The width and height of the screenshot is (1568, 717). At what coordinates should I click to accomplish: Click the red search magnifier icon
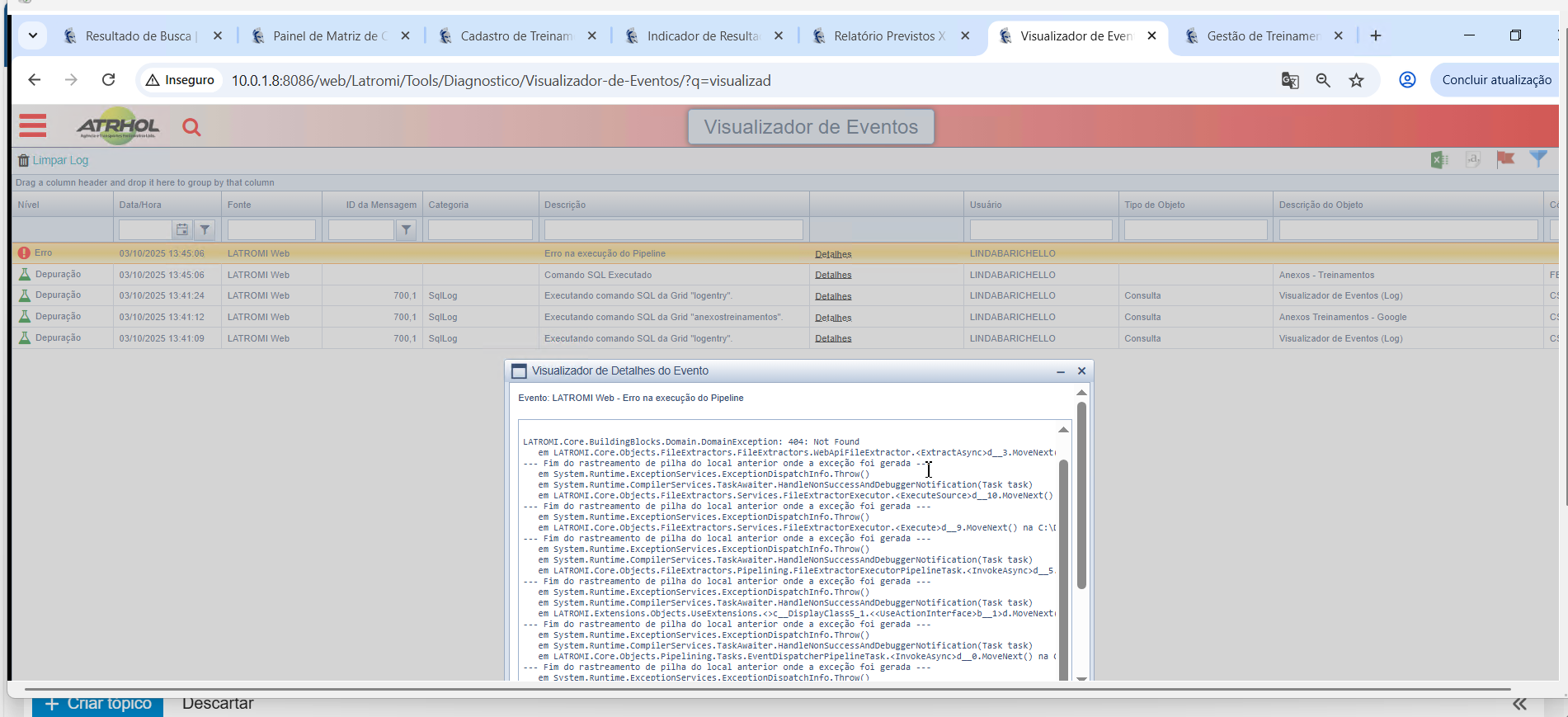click(x=191, y=127)
